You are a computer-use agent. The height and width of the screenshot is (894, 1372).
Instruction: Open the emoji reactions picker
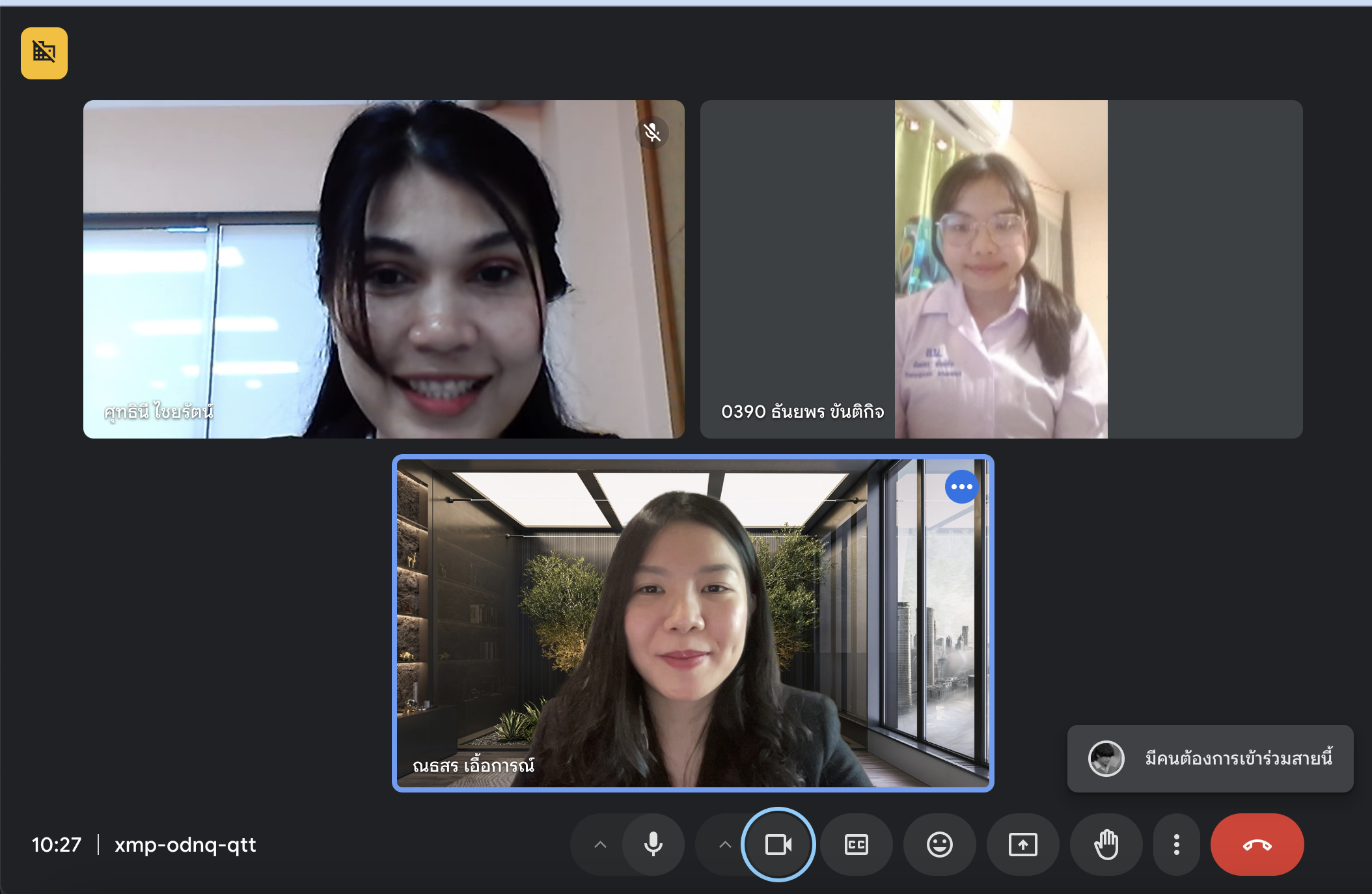[x=939, y=845]
